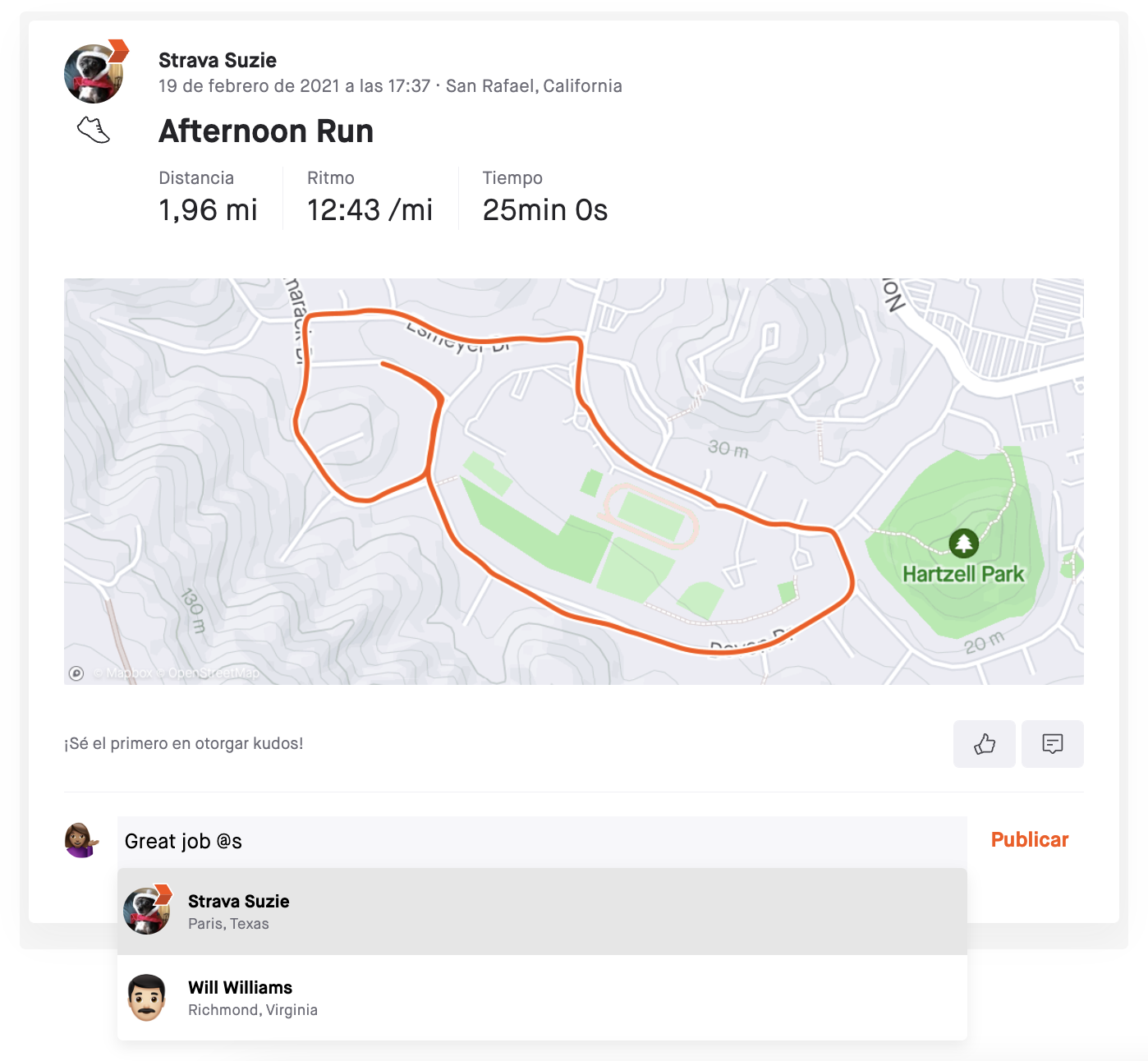Click the Mapbox attribution text
Screen dimensions: 1148x1061
pos(124,673)
